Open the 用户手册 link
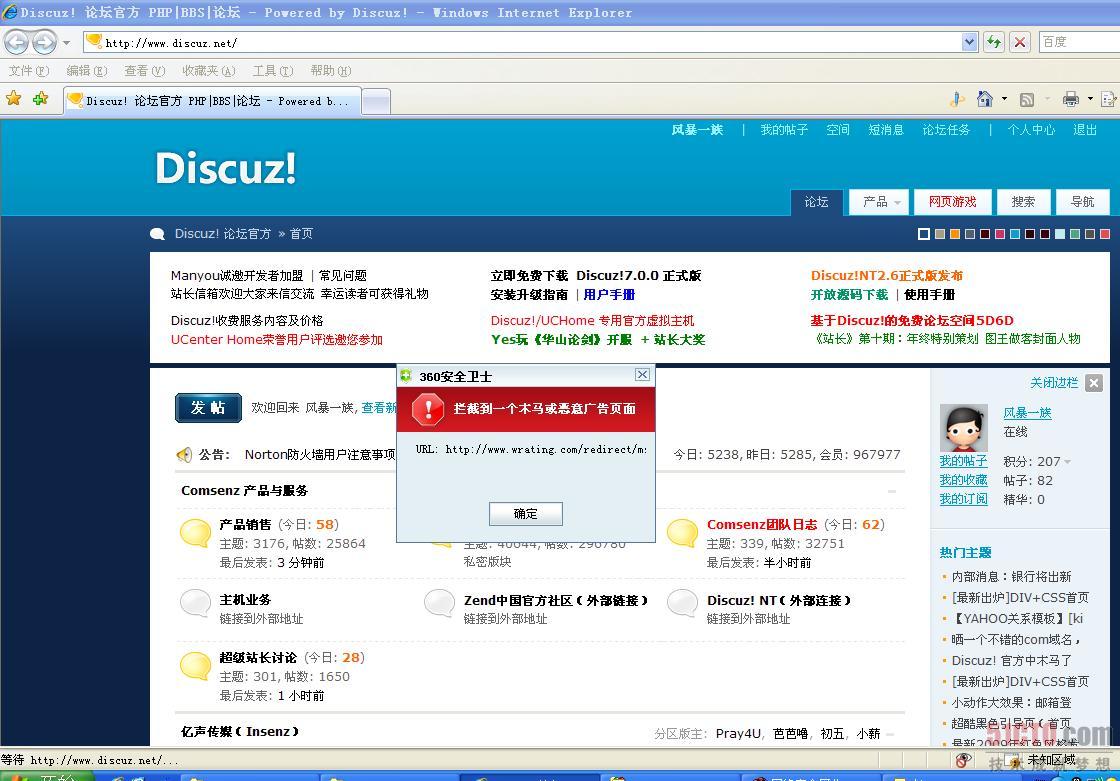The height and width of the screenshot is (781, 1120). point(609,294)
